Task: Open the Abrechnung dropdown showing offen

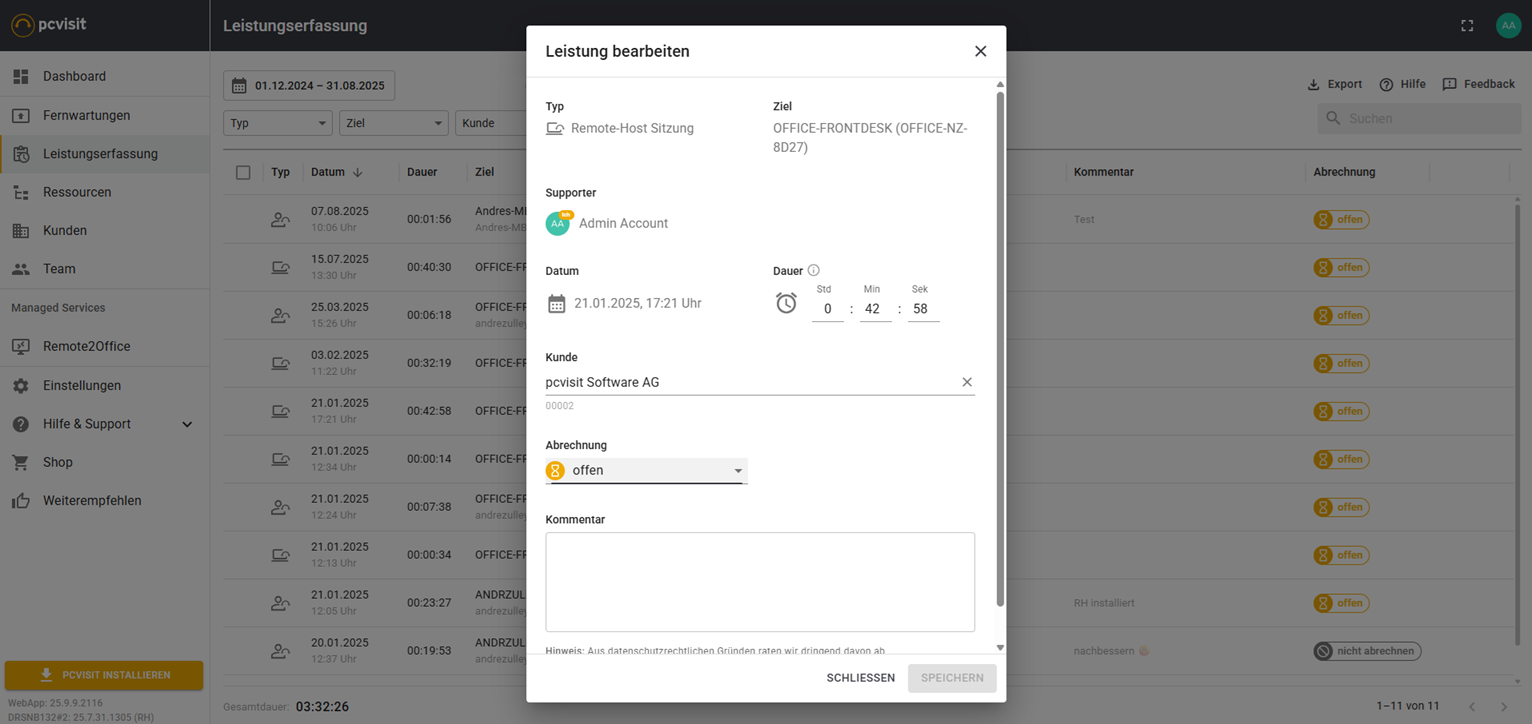Action: pyautogui.click(x=647, y=471)
